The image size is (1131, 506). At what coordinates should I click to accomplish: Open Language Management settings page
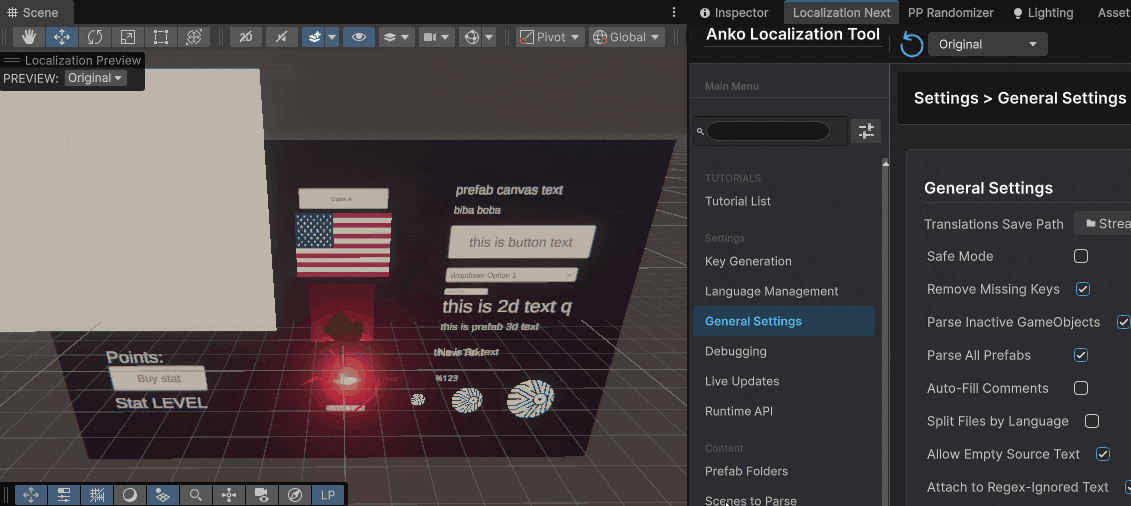click(x=771, y=291)
